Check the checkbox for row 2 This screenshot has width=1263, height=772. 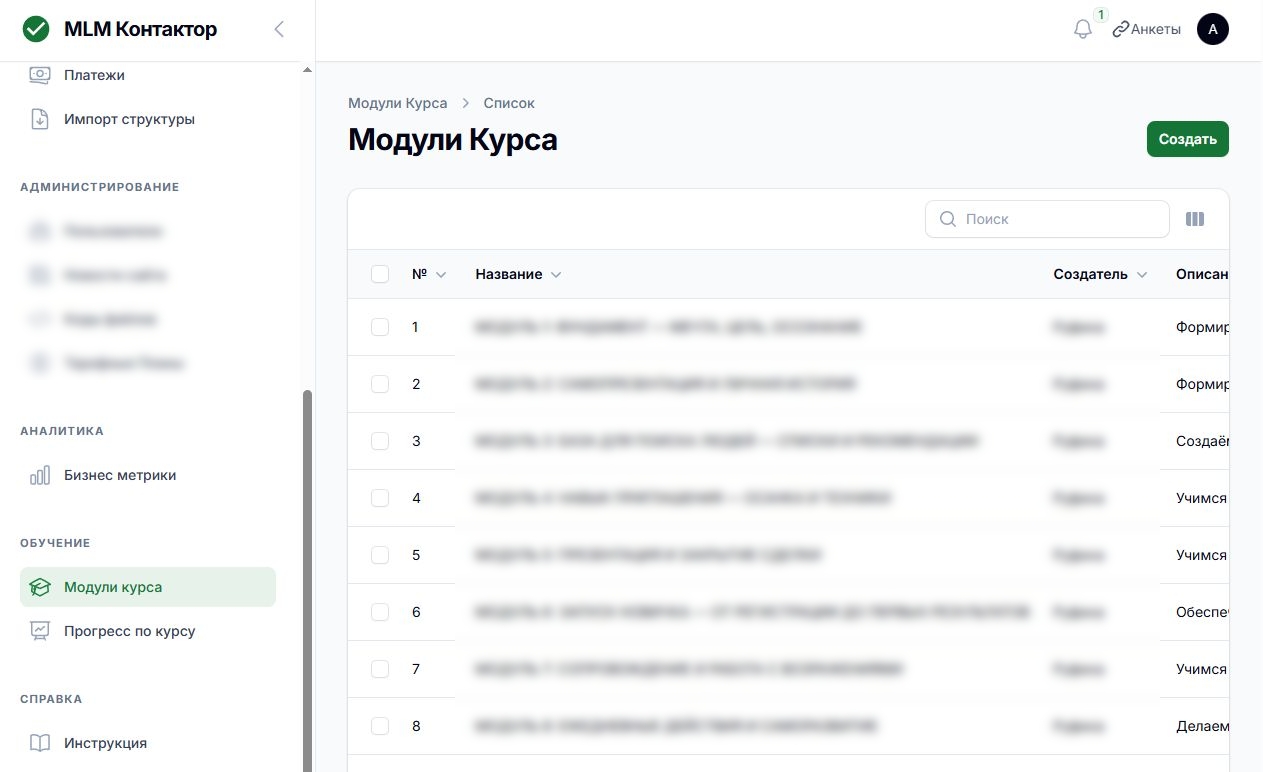[380, 384]
